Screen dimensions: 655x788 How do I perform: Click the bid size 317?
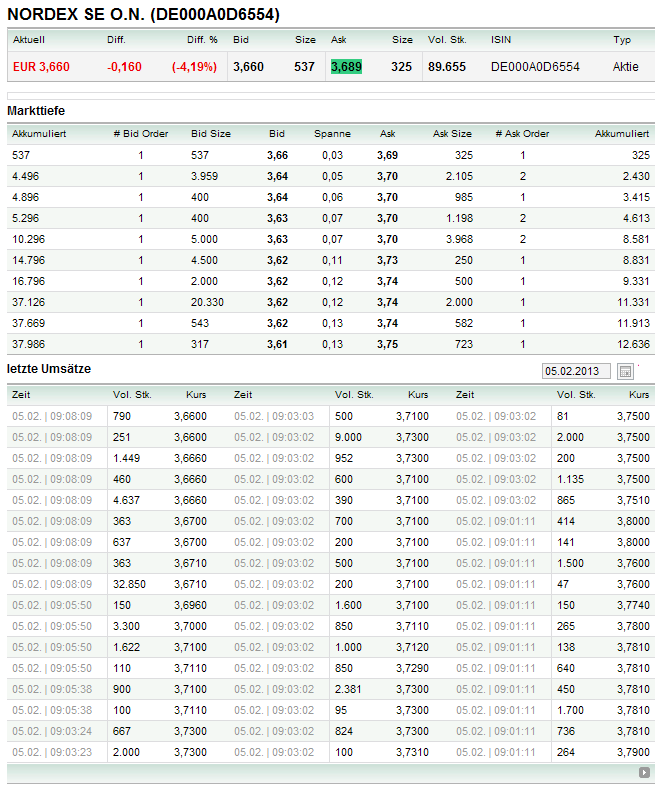pos(200,344)
